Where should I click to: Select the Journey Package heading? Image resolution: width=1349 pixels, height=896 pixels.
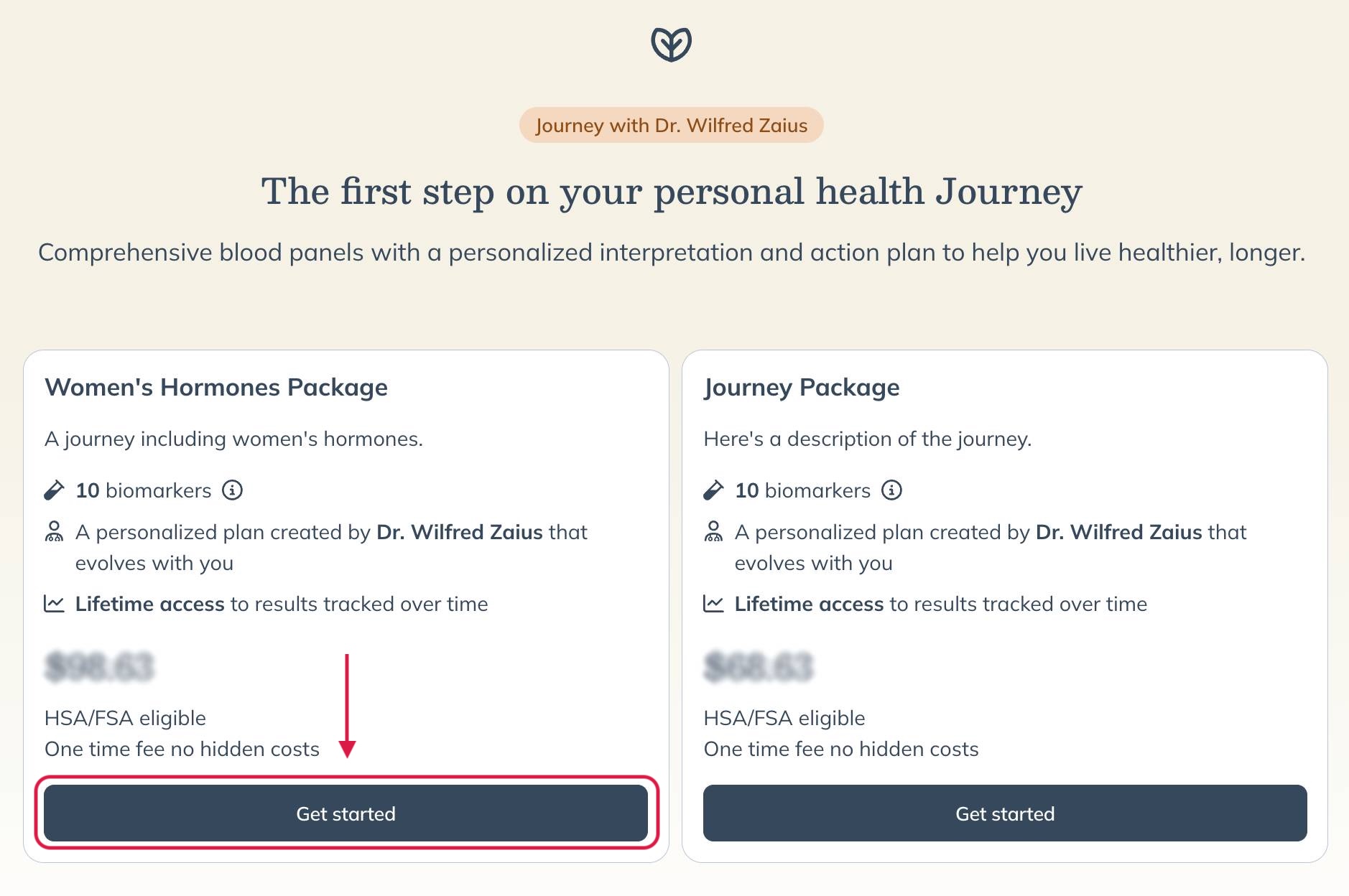click(x=801, y=387)
